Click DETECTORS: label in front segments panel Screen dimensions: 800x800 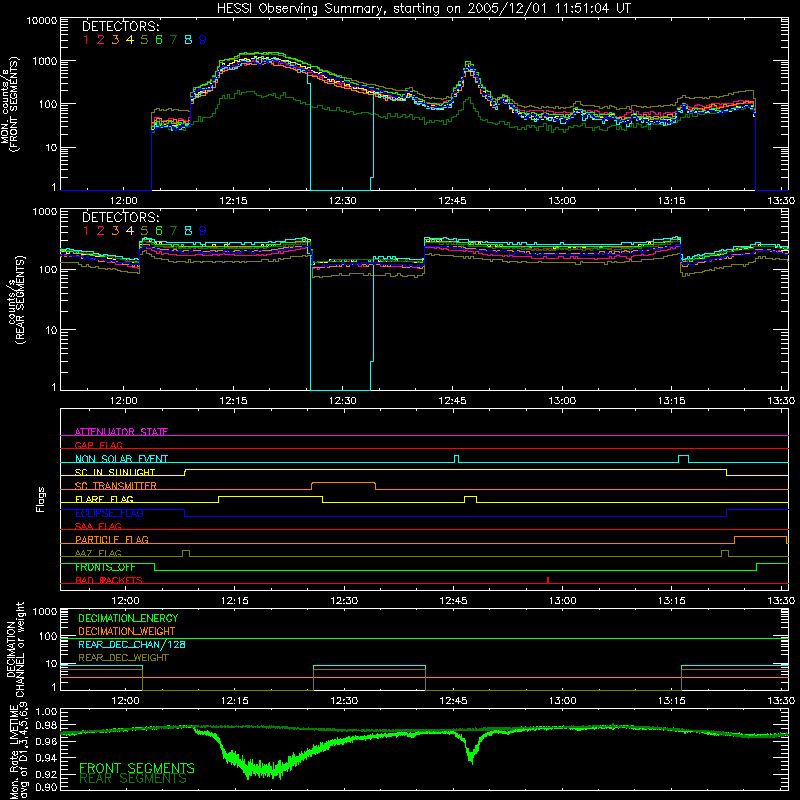coord(120,26)
